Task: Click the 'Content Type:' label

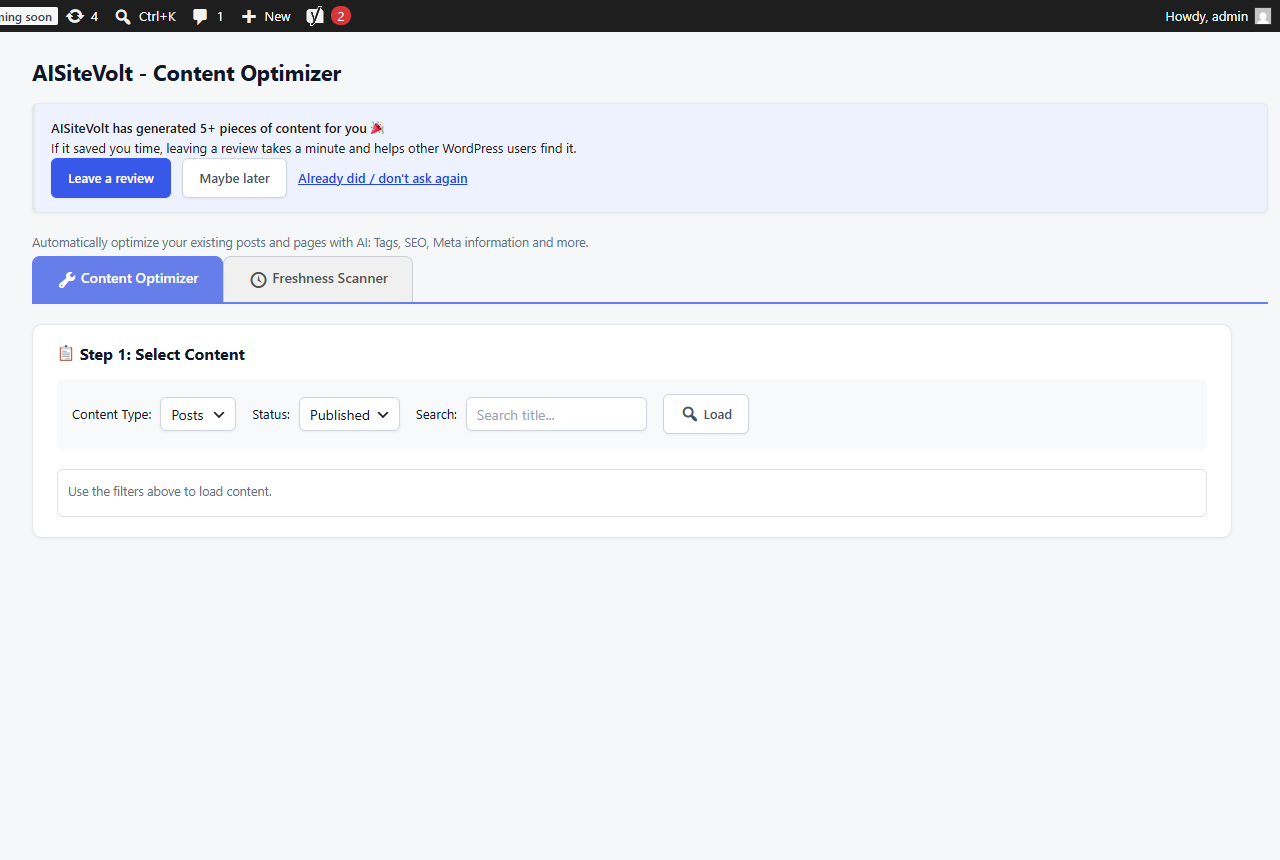Action: [112, 414]
